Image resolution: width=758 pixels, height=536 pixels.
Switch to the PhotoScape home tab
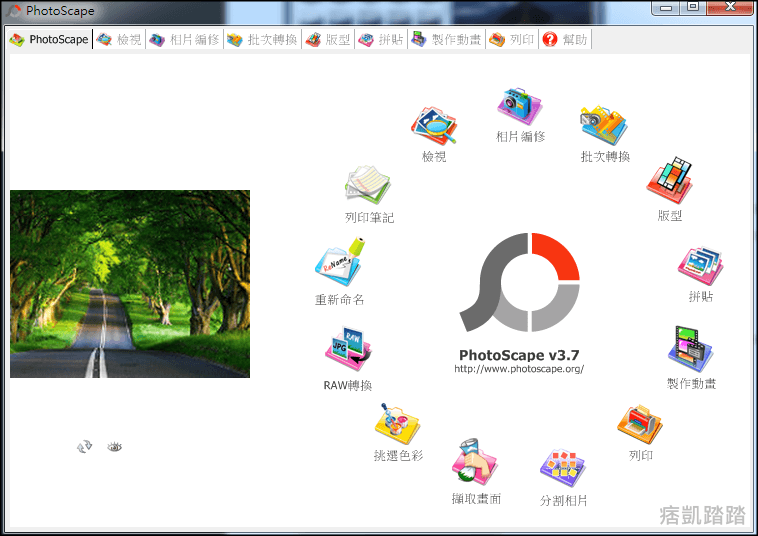49,39
